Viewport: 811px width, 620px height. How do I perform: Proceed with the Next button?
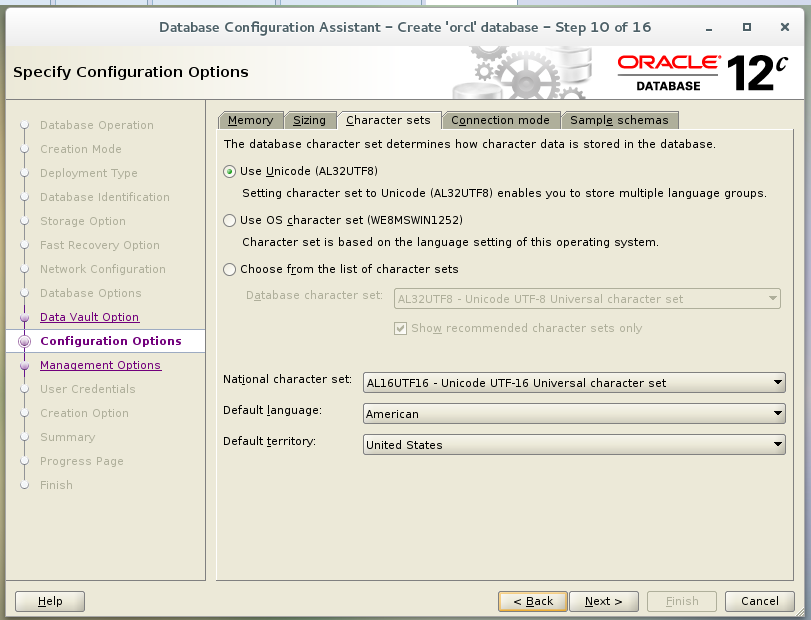point(604,601)
